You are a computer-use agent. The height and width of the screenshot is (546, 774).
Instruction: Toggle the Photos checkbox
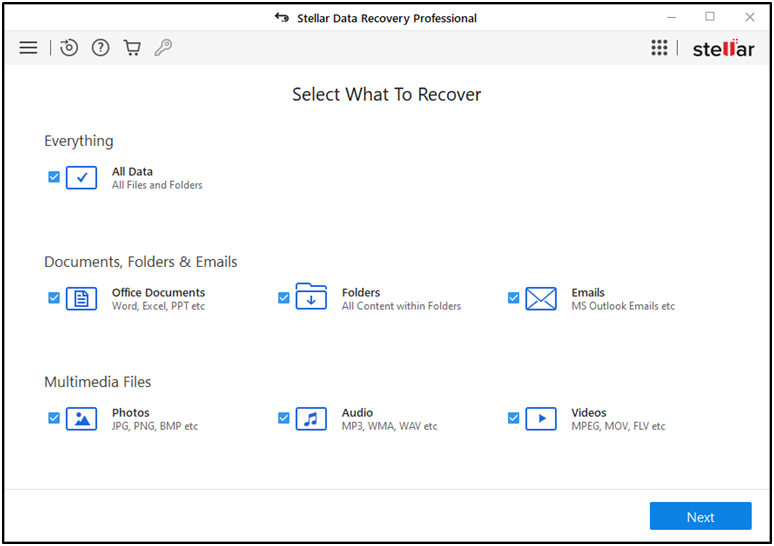pyautogui.click(x=54, y=418)
